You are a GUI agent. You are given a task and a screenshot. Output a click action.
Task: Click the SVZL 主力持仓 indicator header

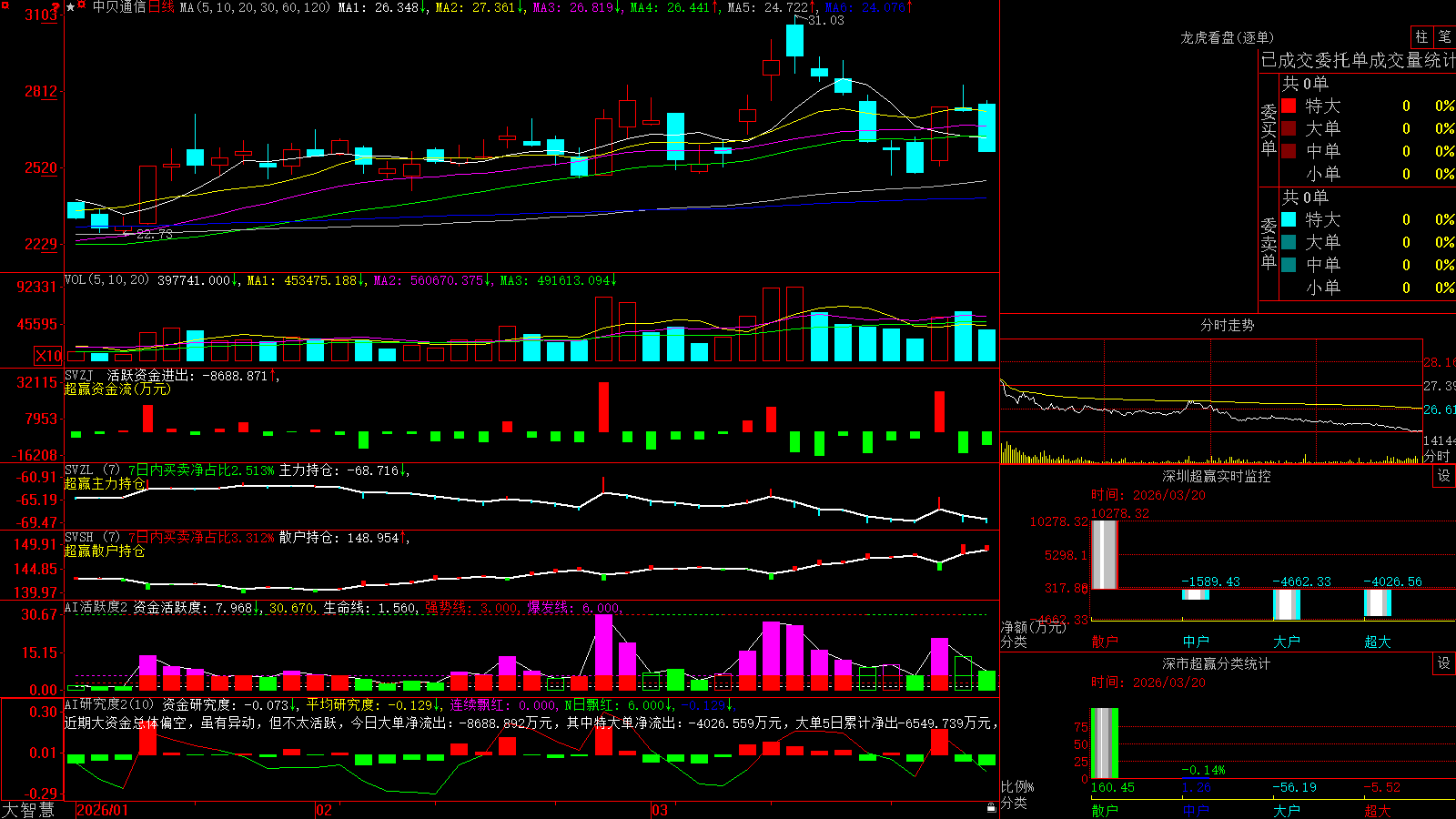[x=237, y=470]
